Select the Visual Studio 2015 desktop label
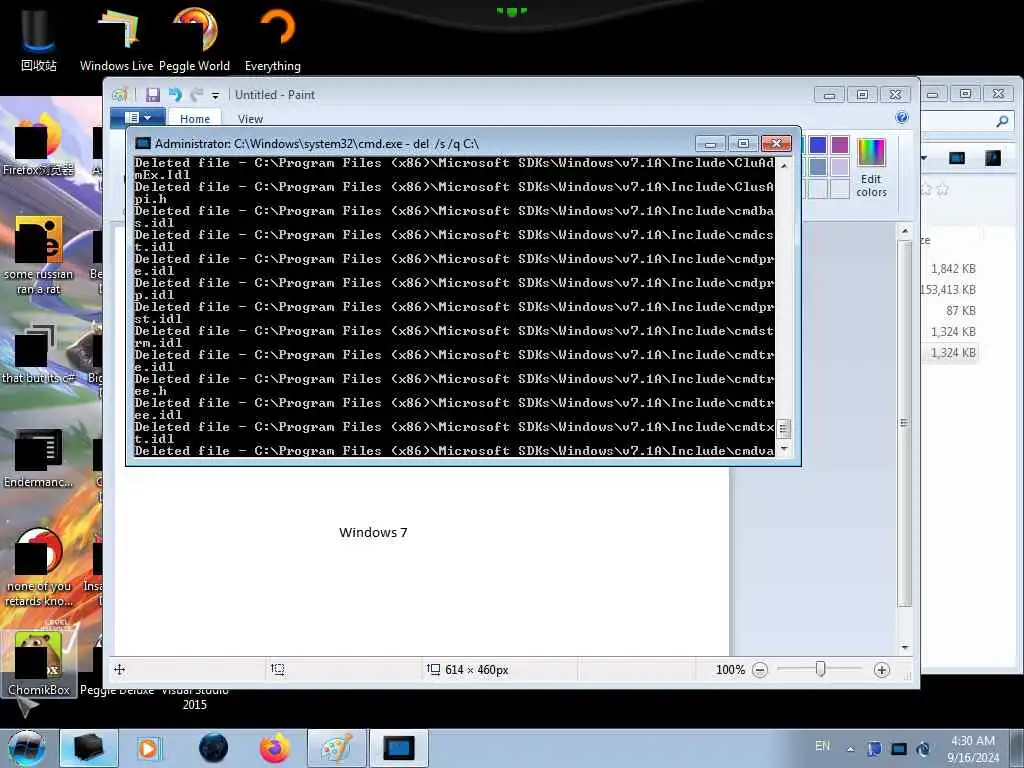1024x768 pixels. [195, 697]
